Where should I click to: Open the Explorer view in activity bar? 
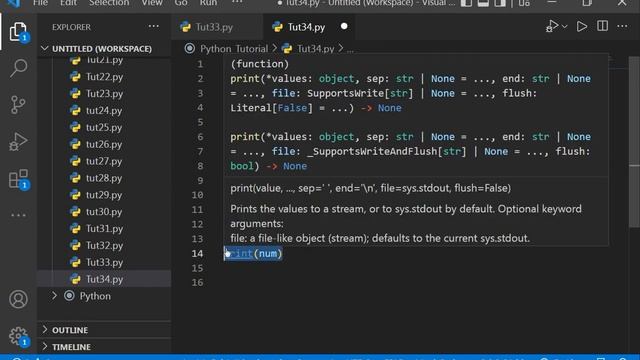[18, 32]
